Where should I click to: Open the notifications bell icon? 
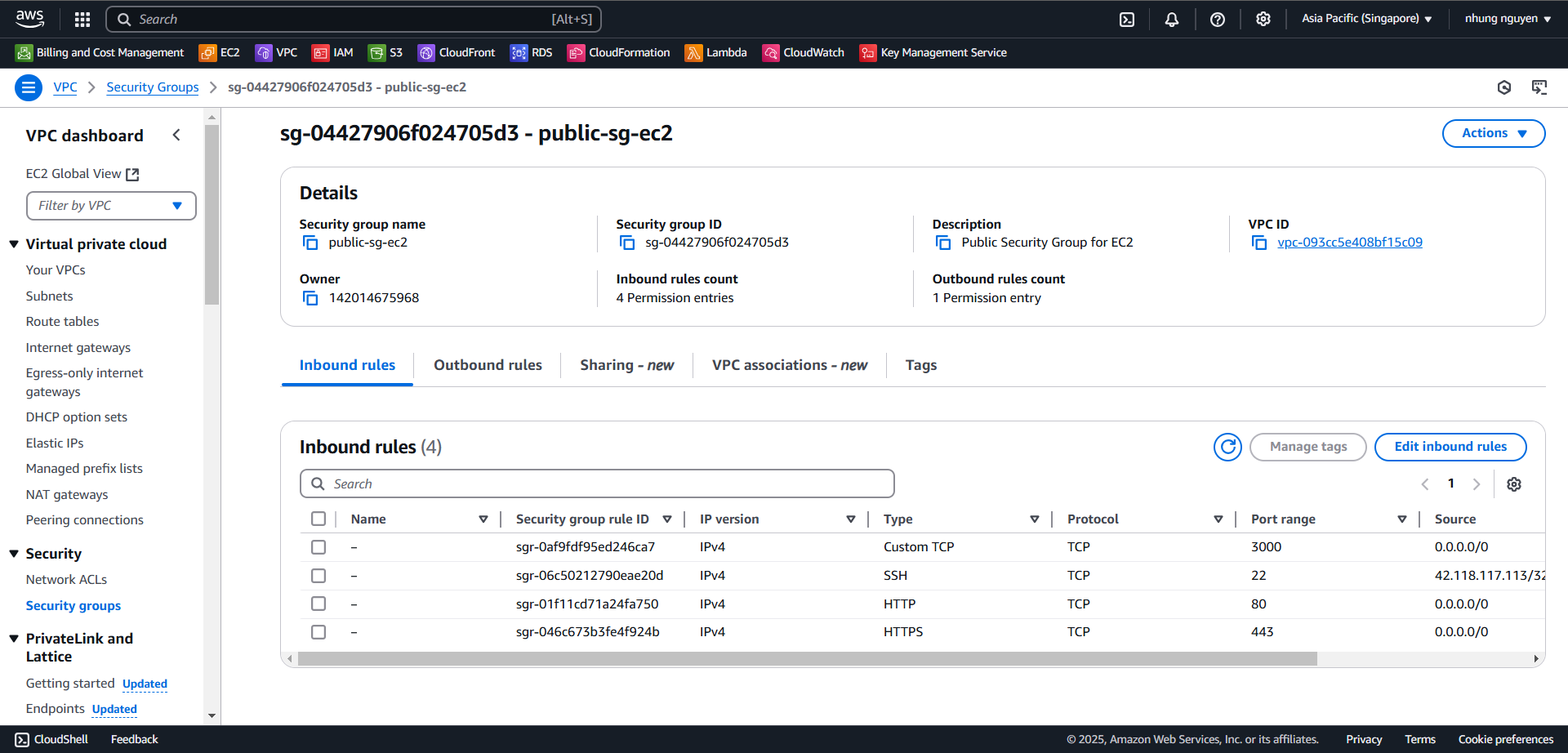(x=1172, y=19)
